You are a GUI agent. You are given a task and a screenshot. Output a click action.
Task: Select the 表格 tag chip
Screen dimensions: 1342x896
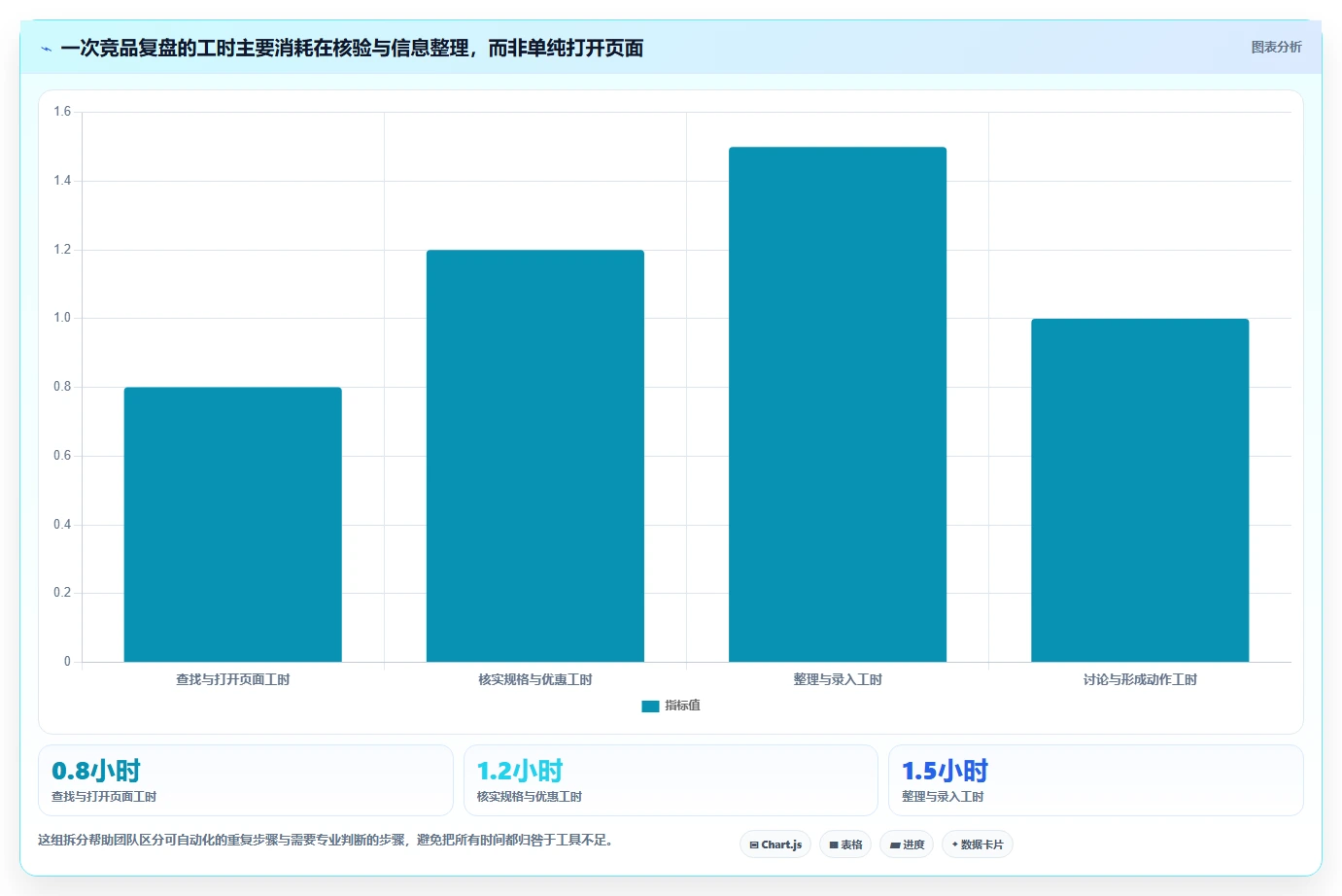(845, 844)
